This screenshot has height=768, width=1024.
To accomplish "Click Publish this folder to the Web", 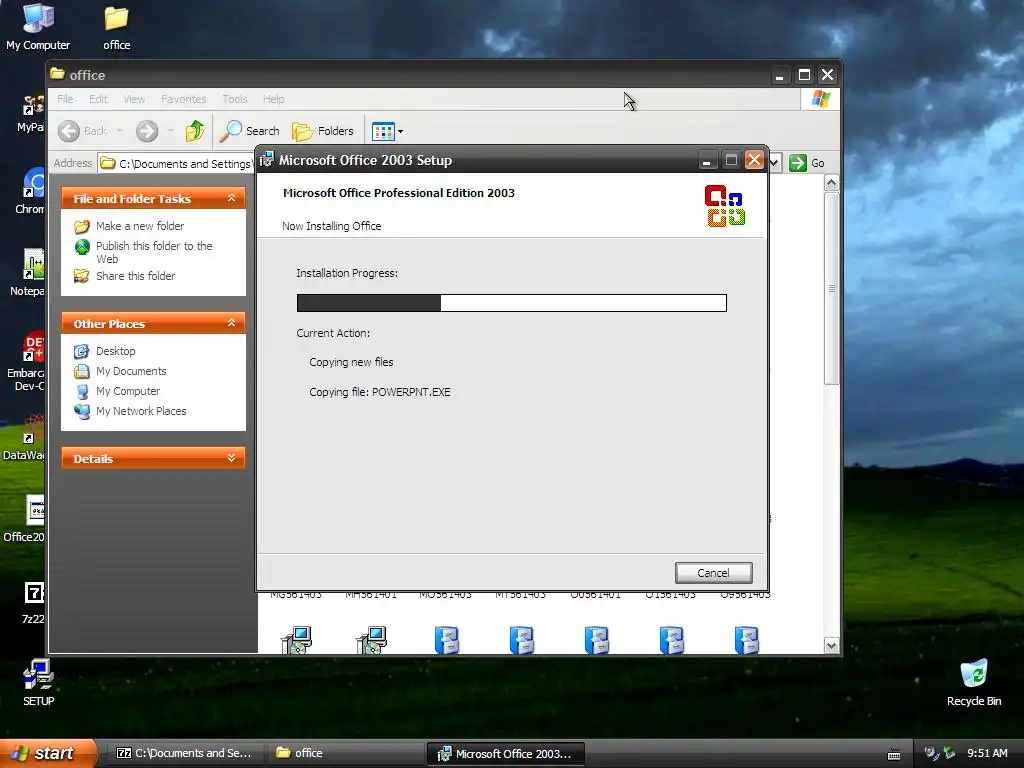I will (154, 252).
